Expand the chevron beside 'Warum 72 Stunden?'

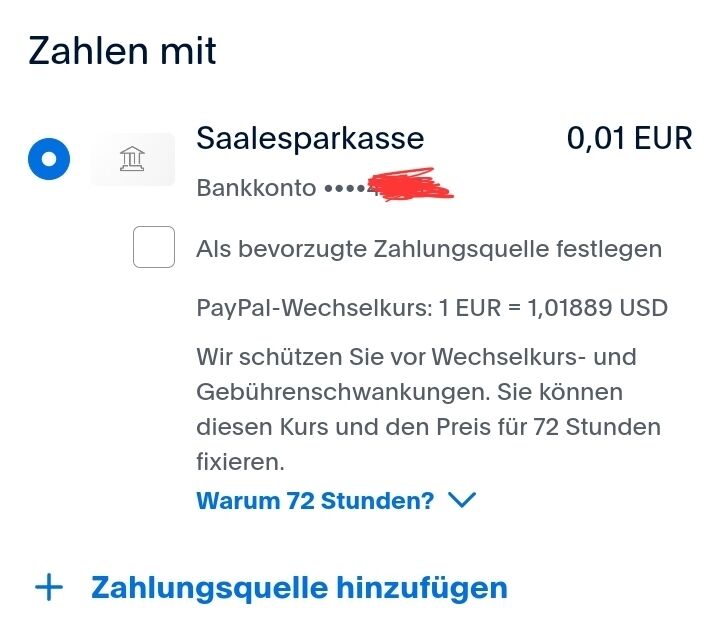462,500
